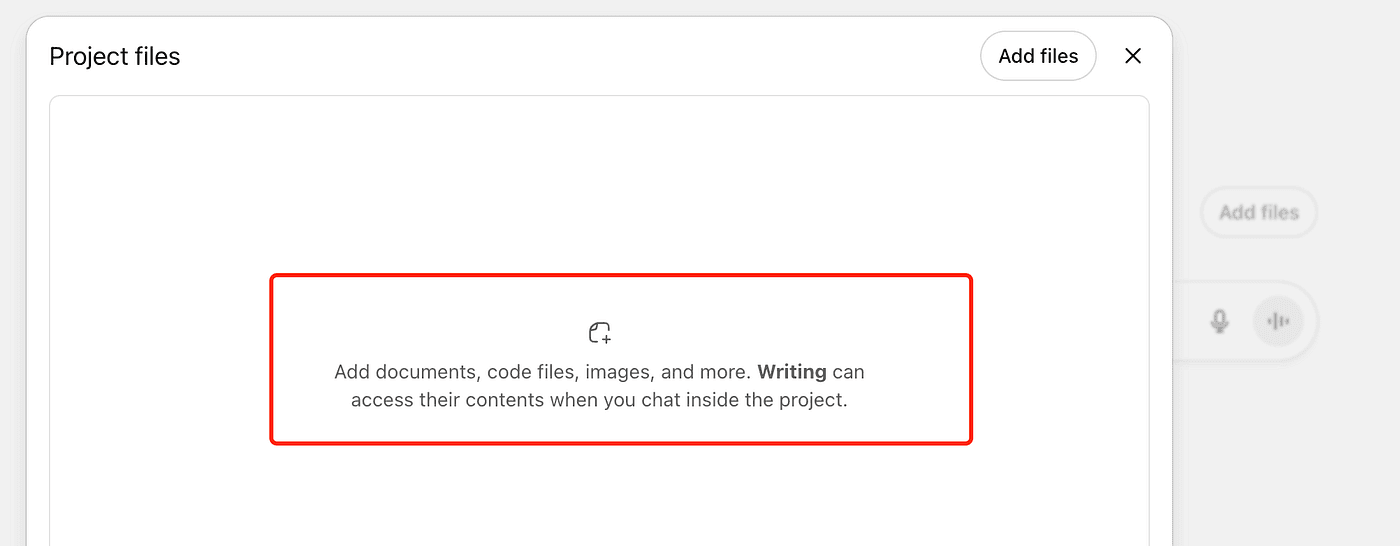Click the Add files button in dialog header
Image resolution: width=1400 pixels, height=546 pixels.
1038,56
